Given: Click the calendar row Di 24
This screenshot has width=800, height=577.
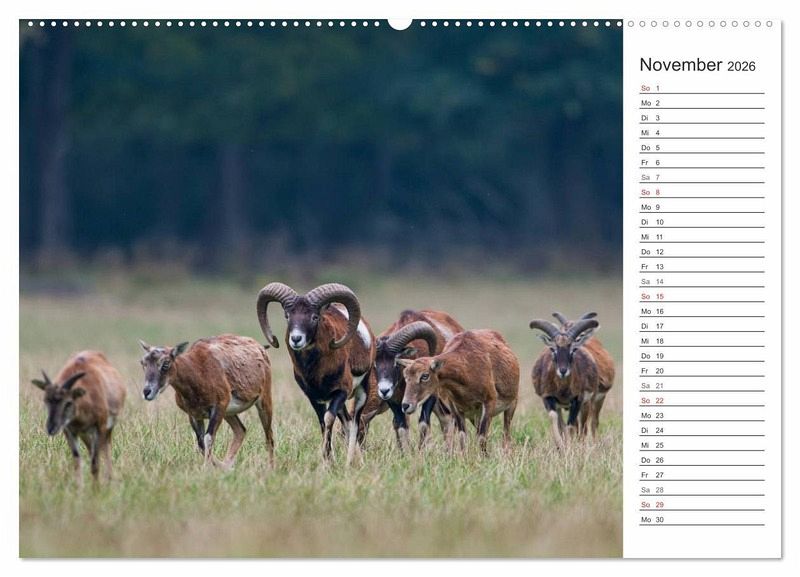Looking at the screenshot, I should [x=702, y=430].
